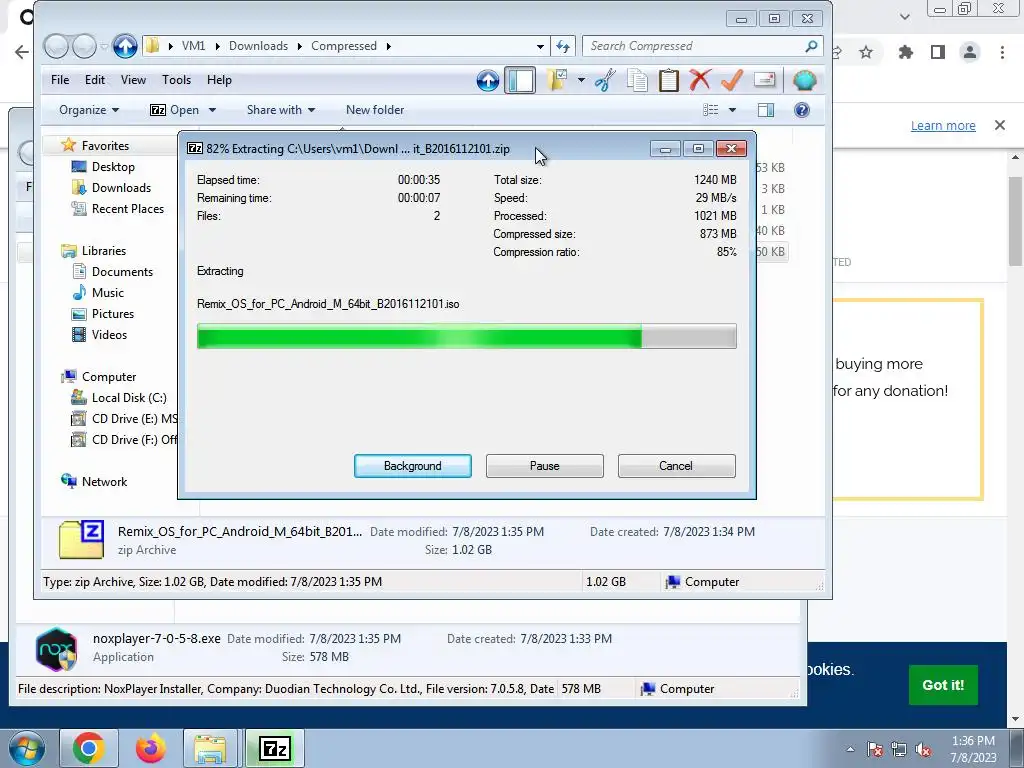Click the orange checkmark Properties icon
The image size is (1024, 768).
point(732,80)
